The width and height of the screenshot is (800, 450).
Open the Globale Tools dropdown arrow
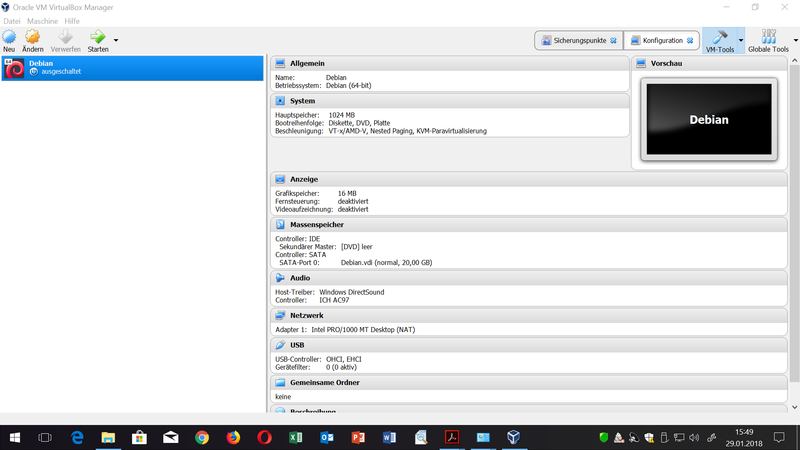(796, 40)
